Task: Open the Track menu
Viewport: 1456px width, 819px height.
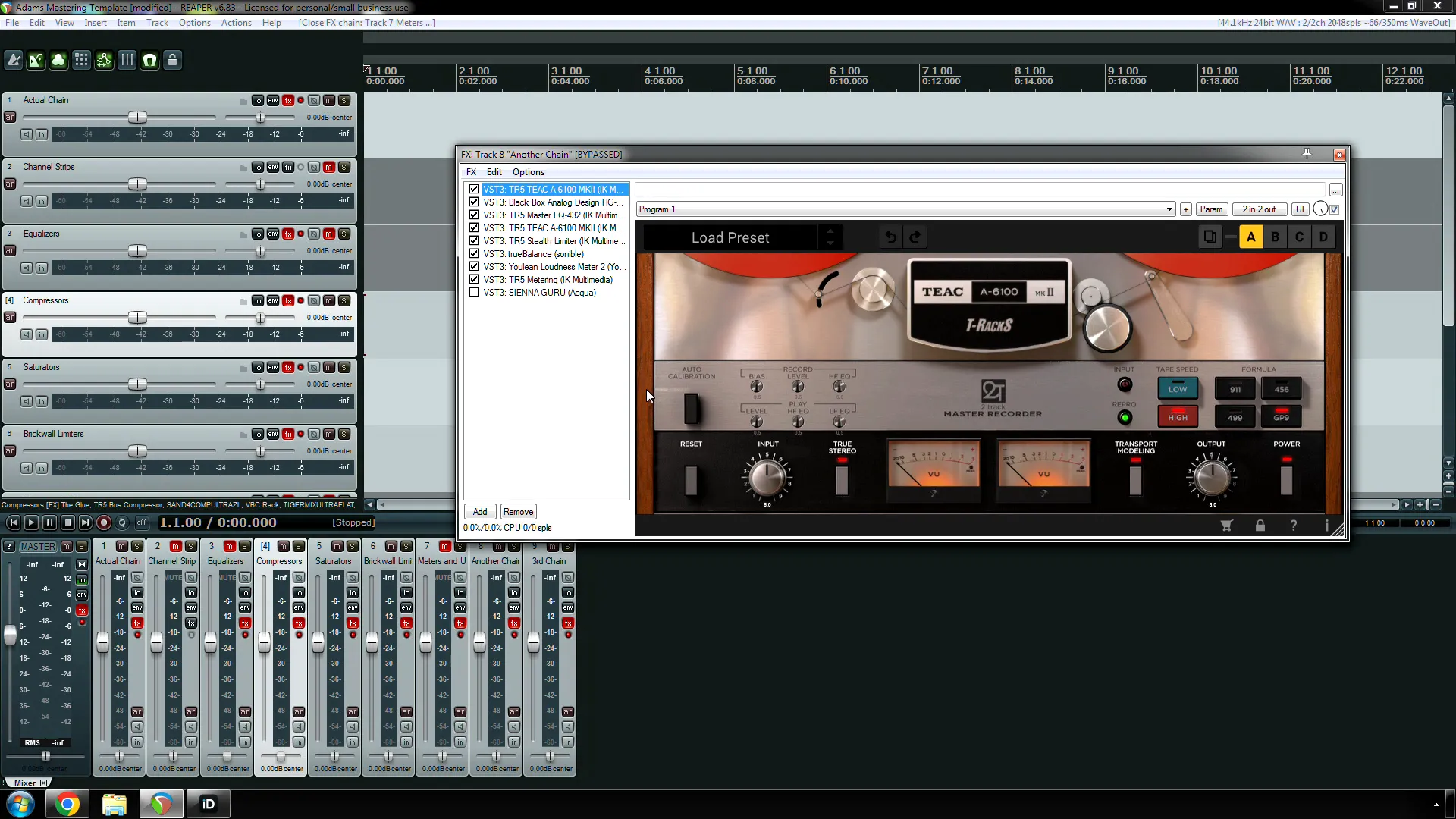Action: pyautogui.click(x=157, y=23)
